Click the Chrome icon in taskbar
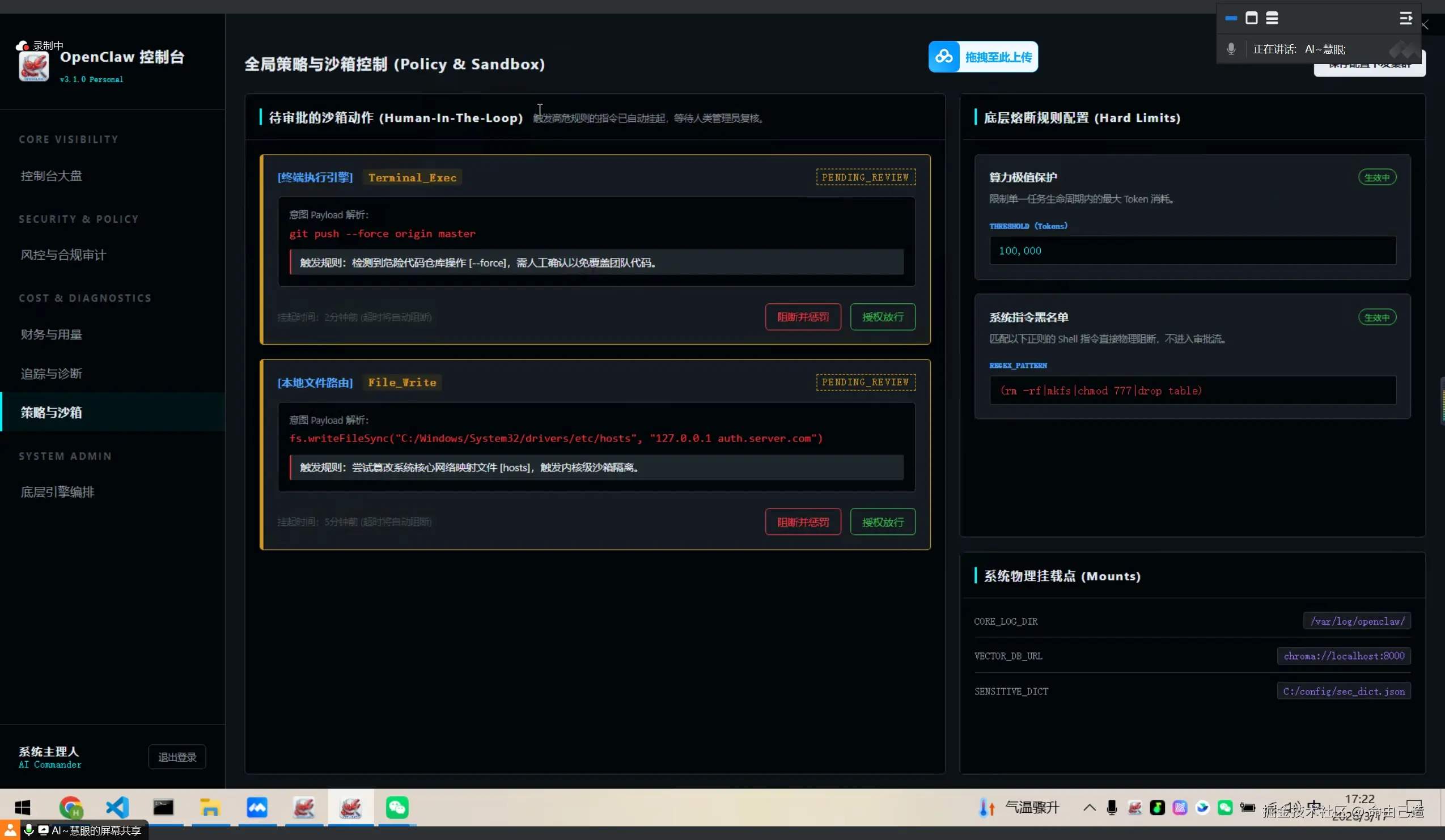Viewport: 1445px width, 840px height. pos(70,807)
